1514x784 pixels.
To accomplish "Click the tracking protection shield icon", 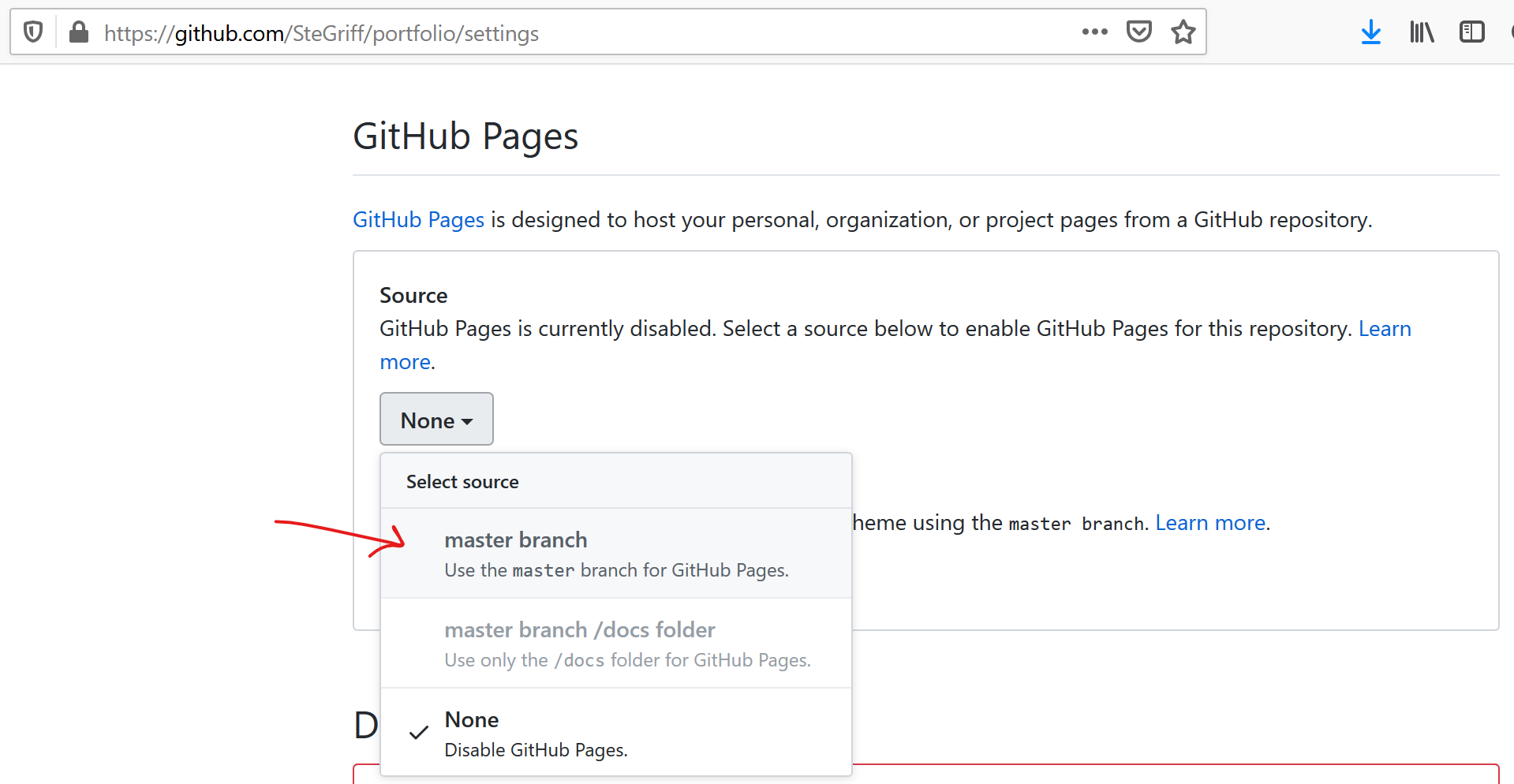I will pos(33,32).
